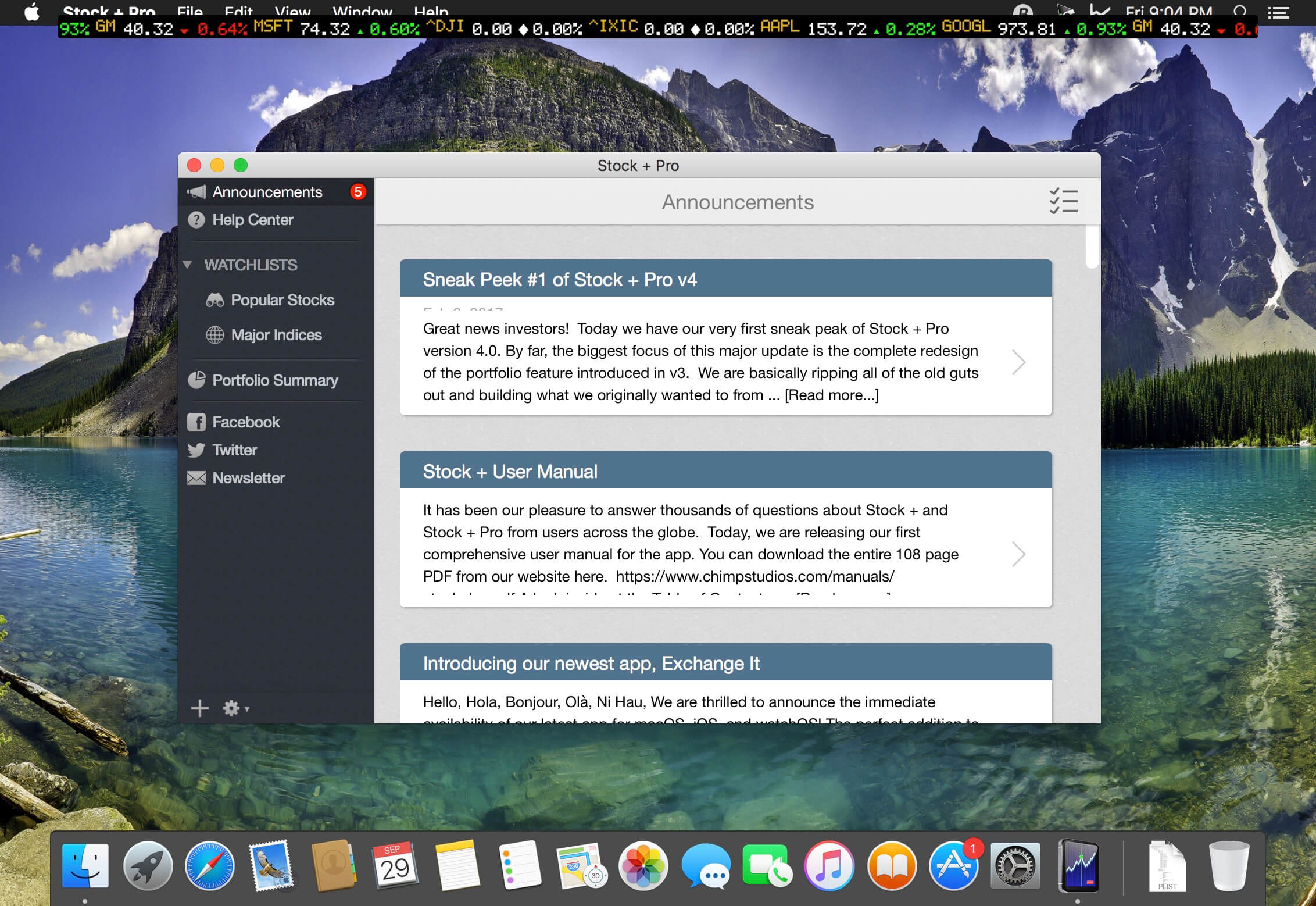Image resolution: width=1316 pixels, height=906 pixels.
Task: Open Notification Center from the menu bar
Action: pos(1278,12)
